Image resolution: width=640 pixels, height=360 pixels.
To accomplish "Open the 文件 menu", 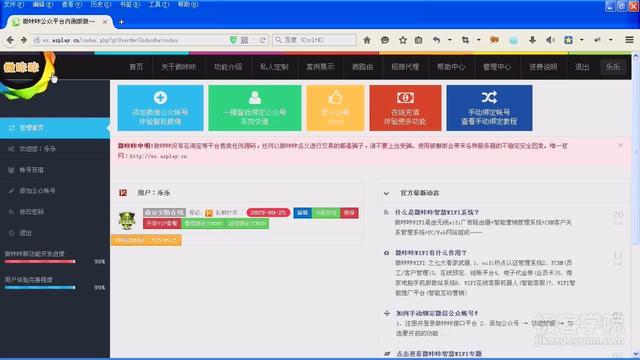I will [x=13, y=4].
